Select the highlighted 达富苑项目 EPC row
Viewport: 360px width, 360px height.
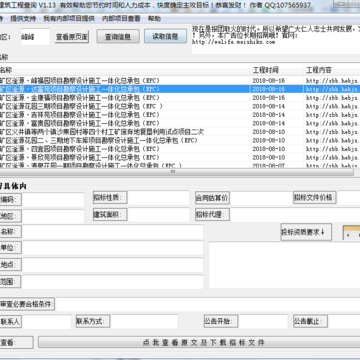click(x=180, y=89)
